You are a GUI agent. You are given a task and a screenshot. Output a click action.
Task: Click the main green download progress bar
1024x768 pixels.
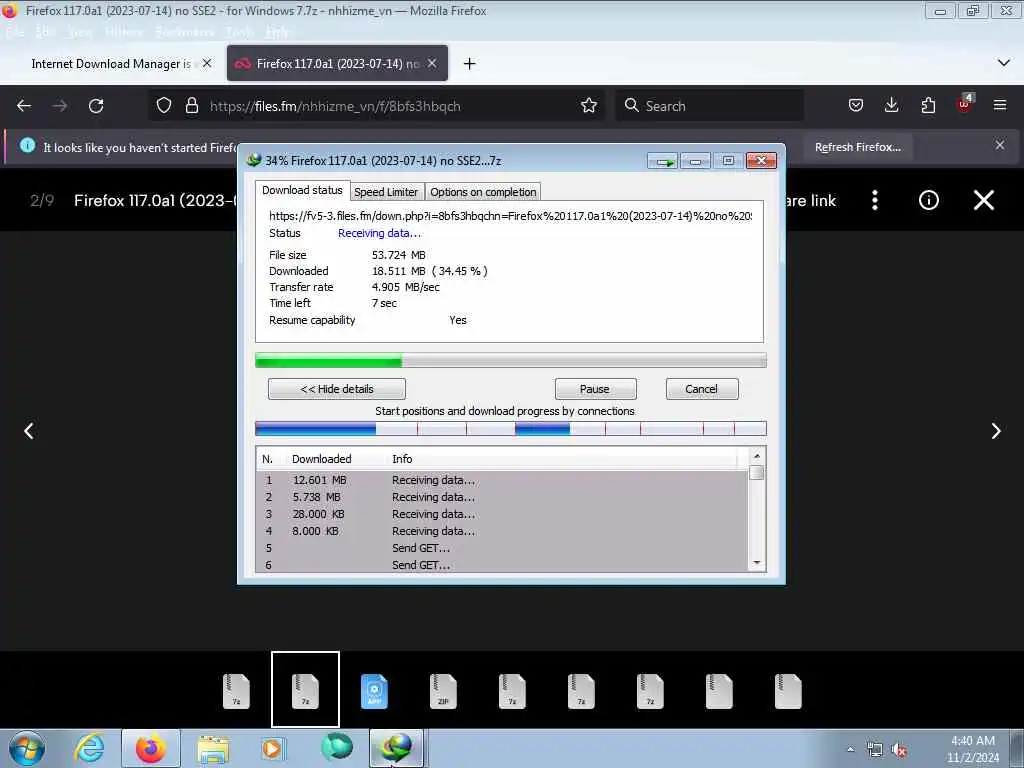point(511,360)
